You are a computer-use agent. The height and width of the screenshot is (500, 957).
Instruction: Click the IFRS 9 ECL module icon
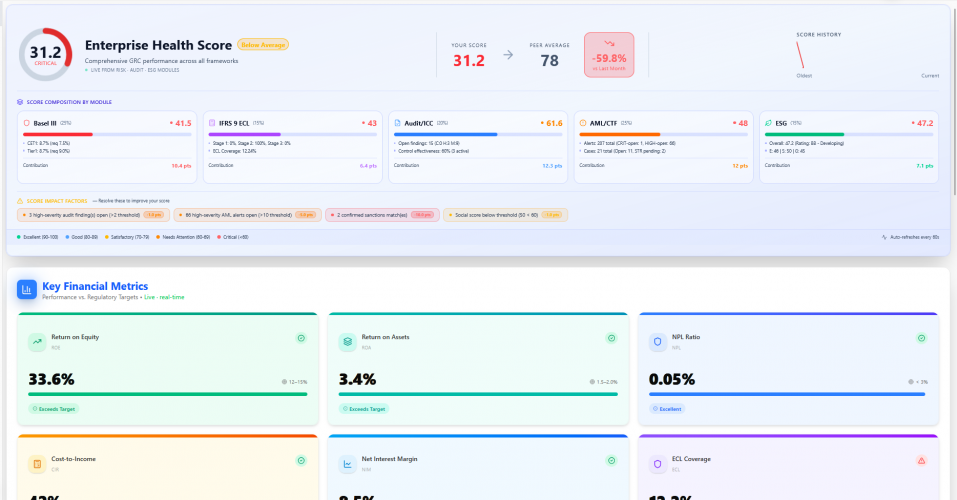click(212, 123)
